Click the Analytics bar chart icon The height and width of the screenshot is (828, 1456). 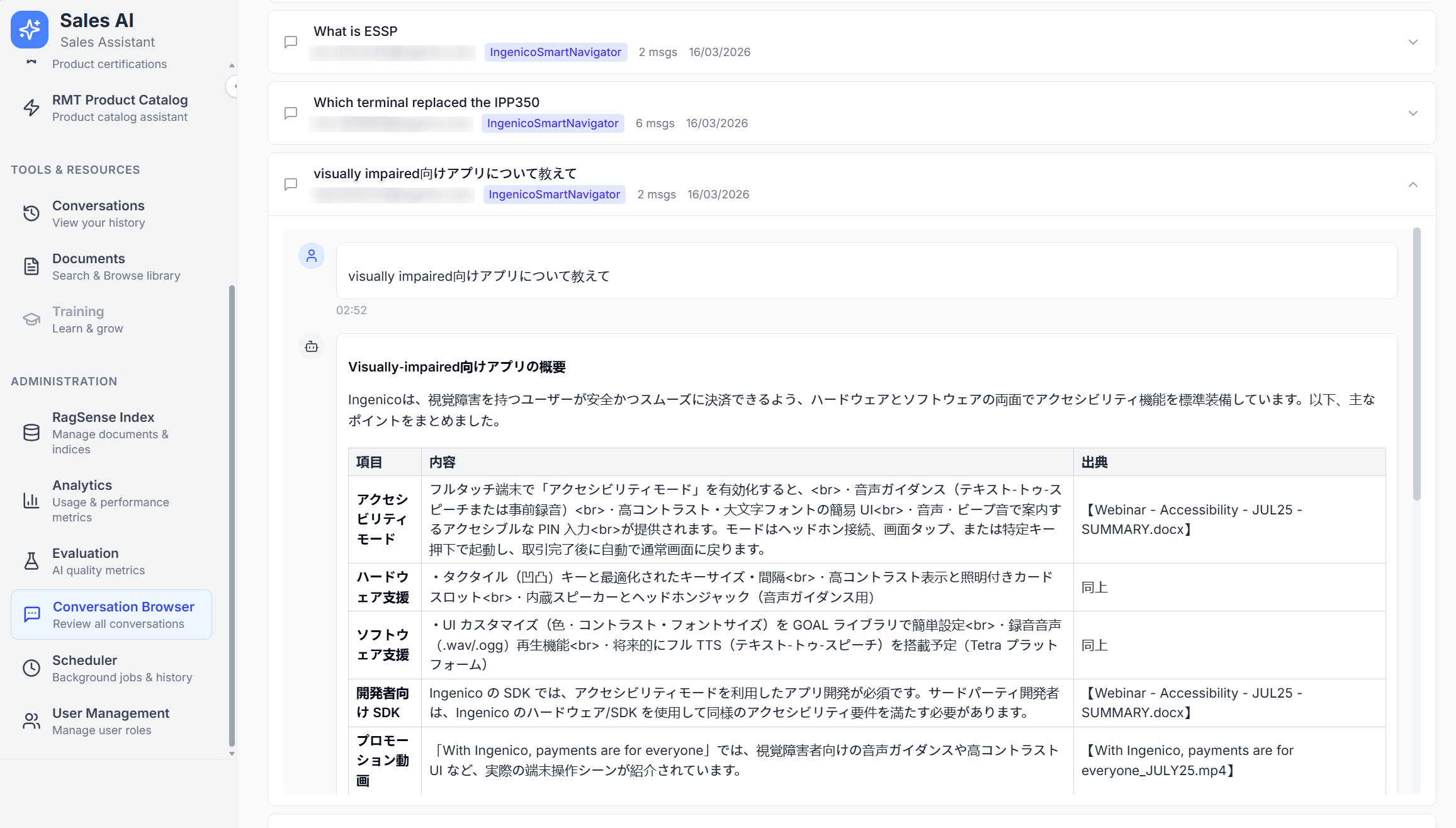coord(31,501)
